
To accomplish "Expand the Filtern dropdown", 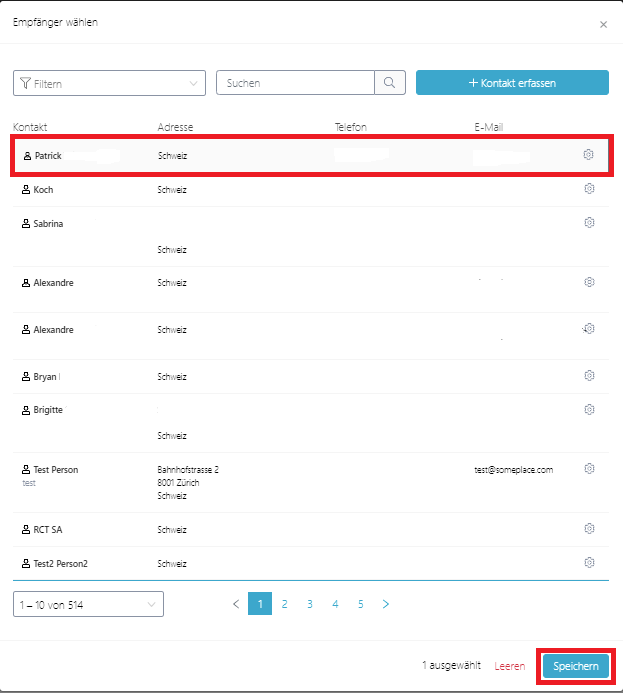I will (x=109, y=84).
